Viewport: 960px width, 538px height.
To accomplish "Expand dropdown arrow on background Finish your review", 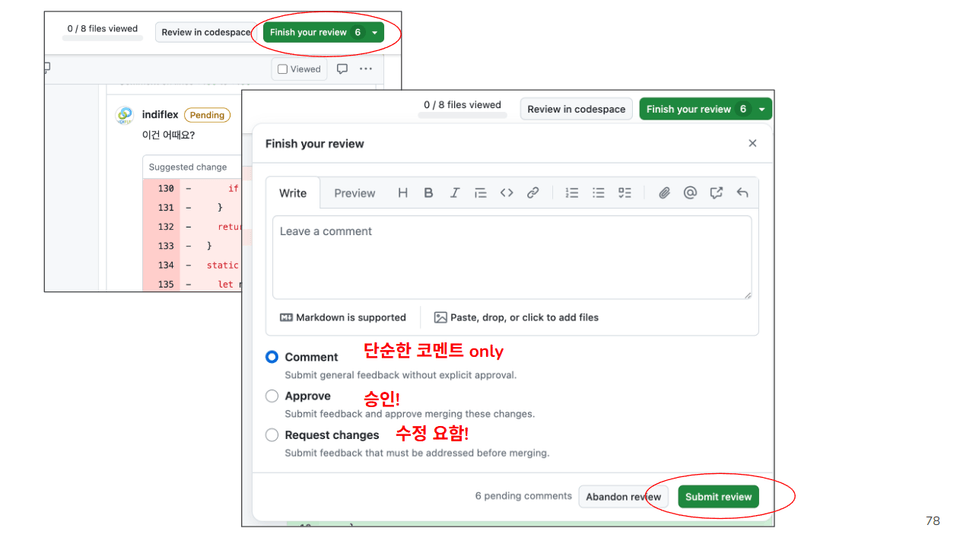I will click(375, 32).
